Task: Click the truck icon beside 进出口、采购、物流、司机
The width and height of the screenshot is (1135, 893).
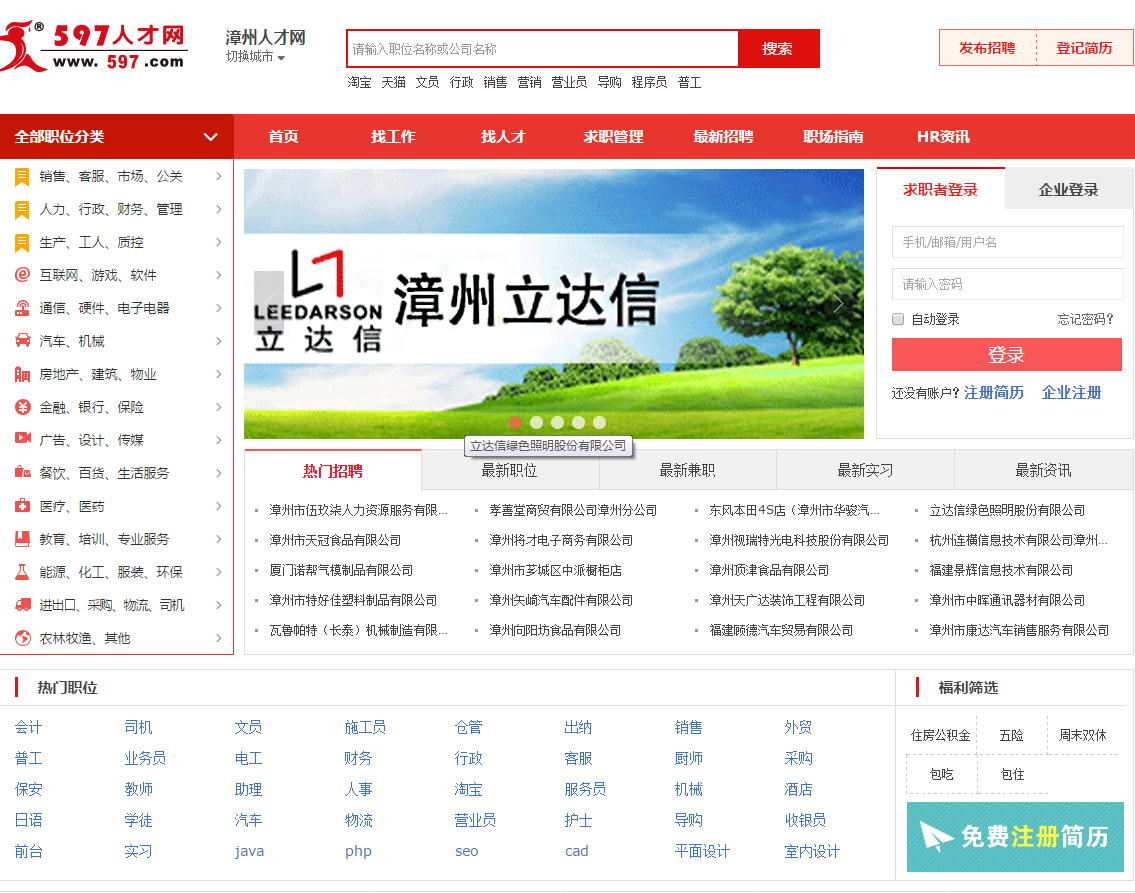Action: (22, 604)
